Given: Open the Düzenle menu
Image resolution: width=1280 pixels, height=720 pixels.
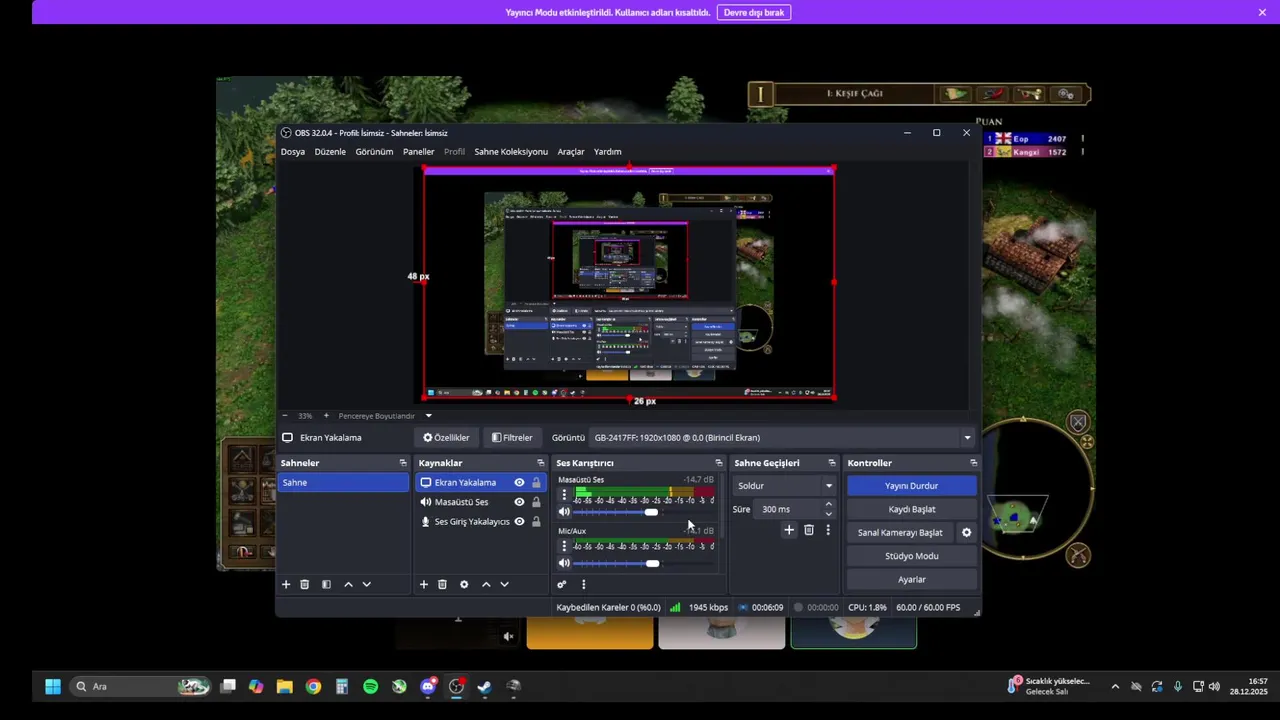Looking at the screenshot, I should coord(330,152).
